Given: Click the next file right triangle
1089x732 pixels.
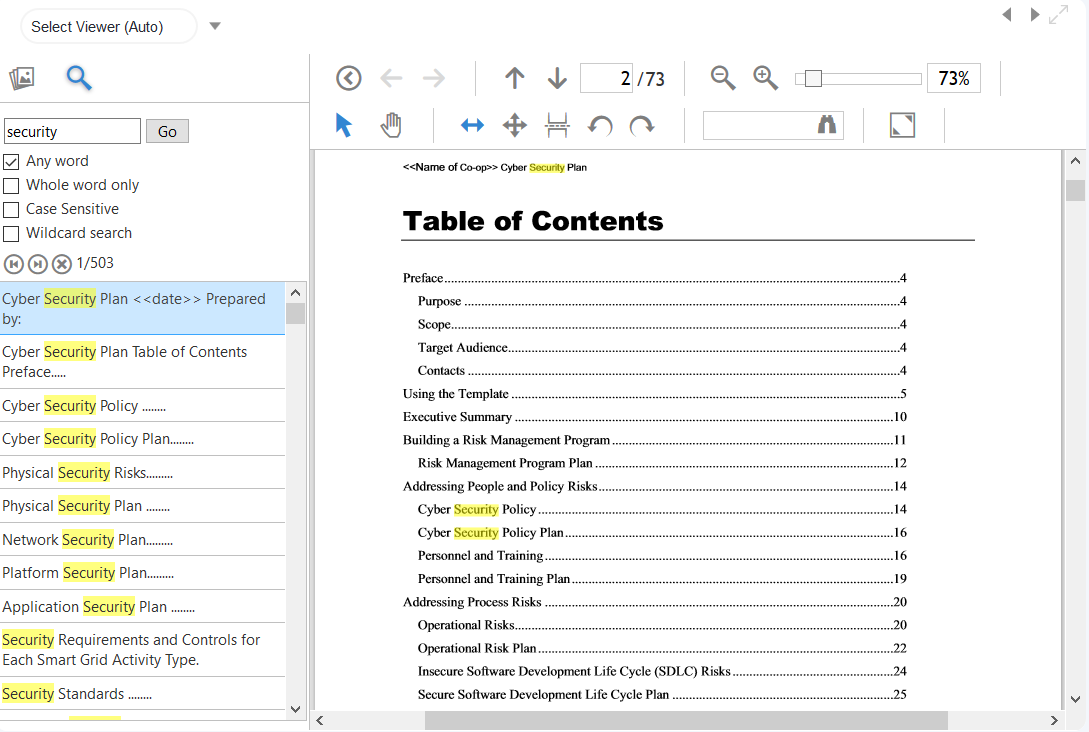Looking at the screenshot, I should pos(1035,15).
